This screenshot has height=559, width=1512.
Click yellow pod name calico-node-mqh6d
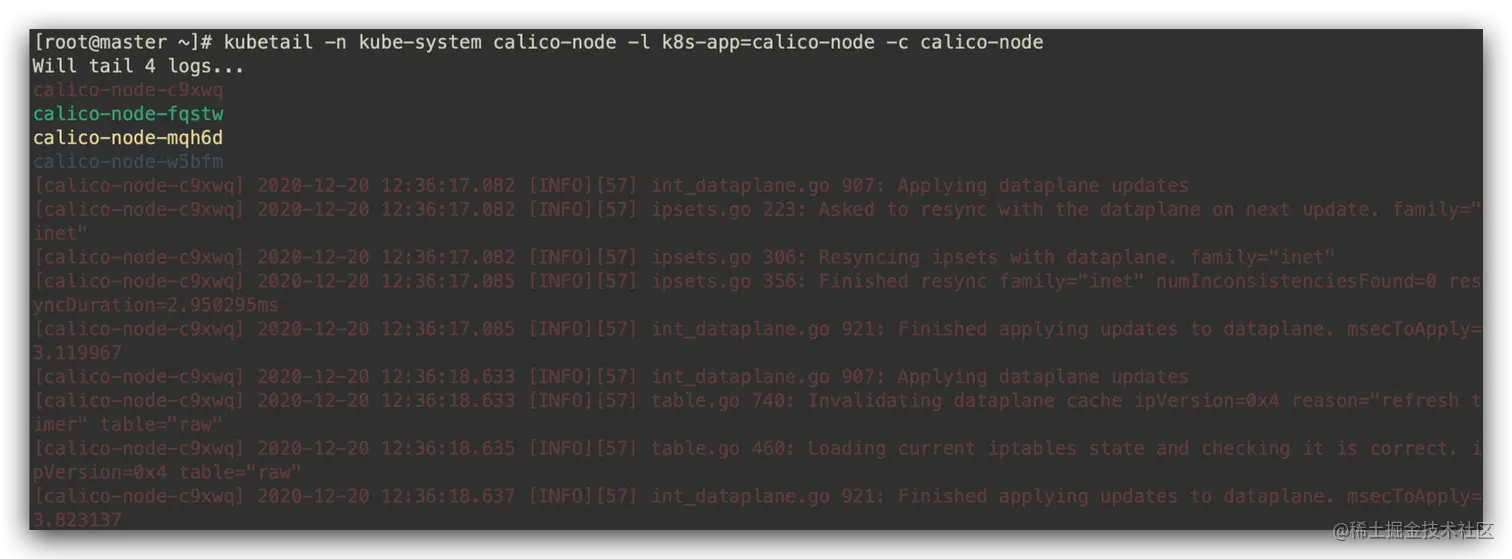pos(128,138)
